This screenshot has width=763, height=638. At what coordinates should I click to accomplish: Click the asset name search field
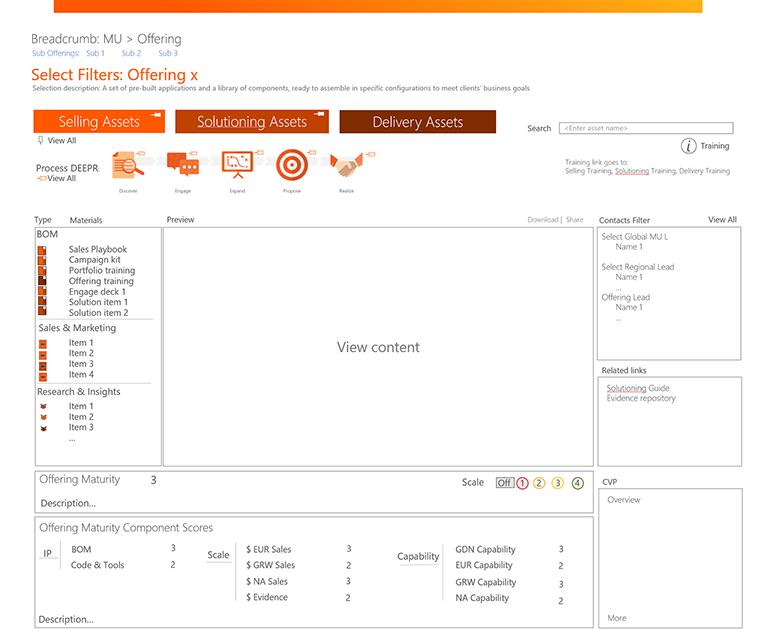(x=645, y=128)
